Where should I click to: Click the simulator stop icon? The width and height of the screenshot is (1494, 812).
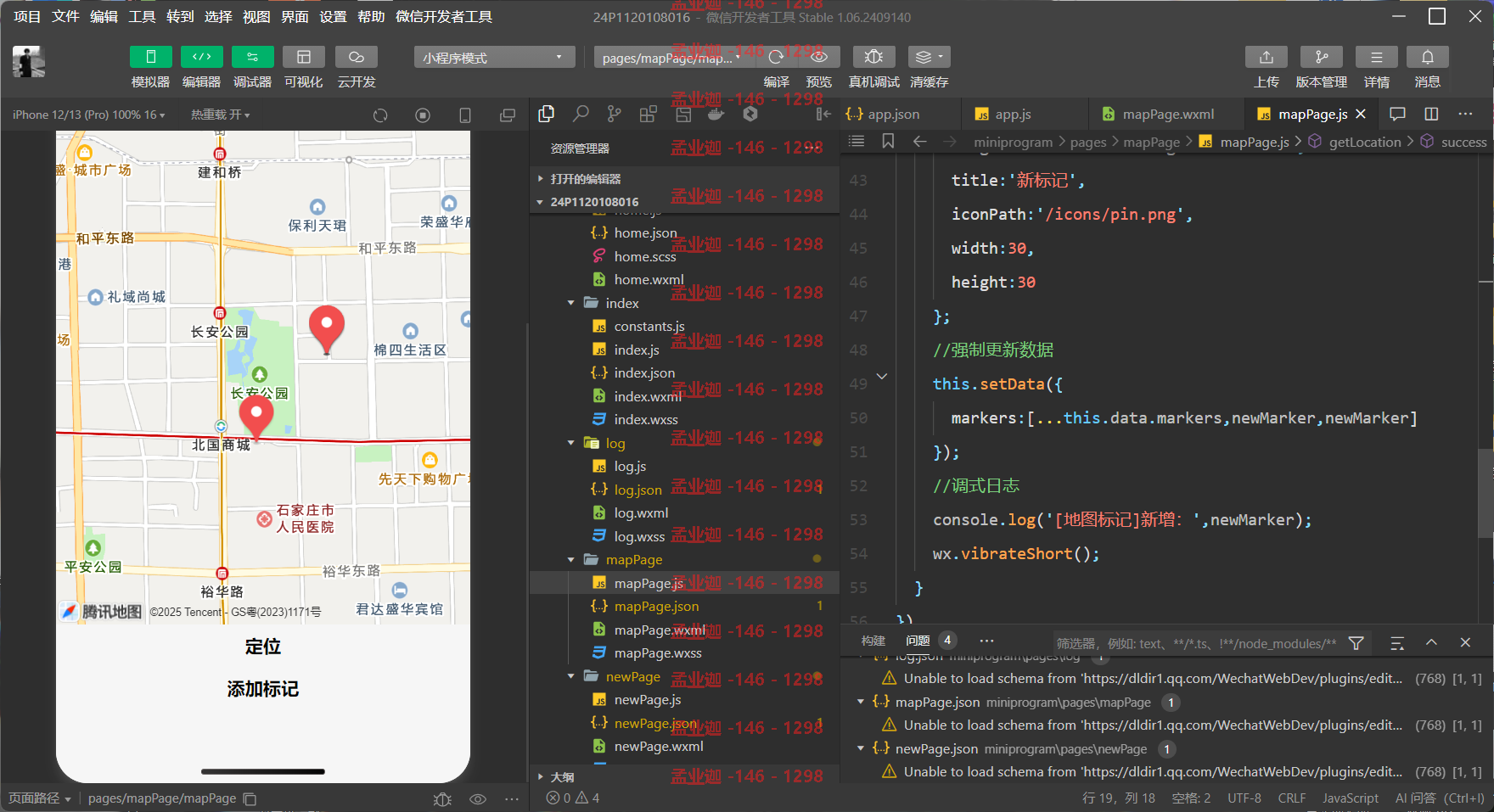(423, 115)
